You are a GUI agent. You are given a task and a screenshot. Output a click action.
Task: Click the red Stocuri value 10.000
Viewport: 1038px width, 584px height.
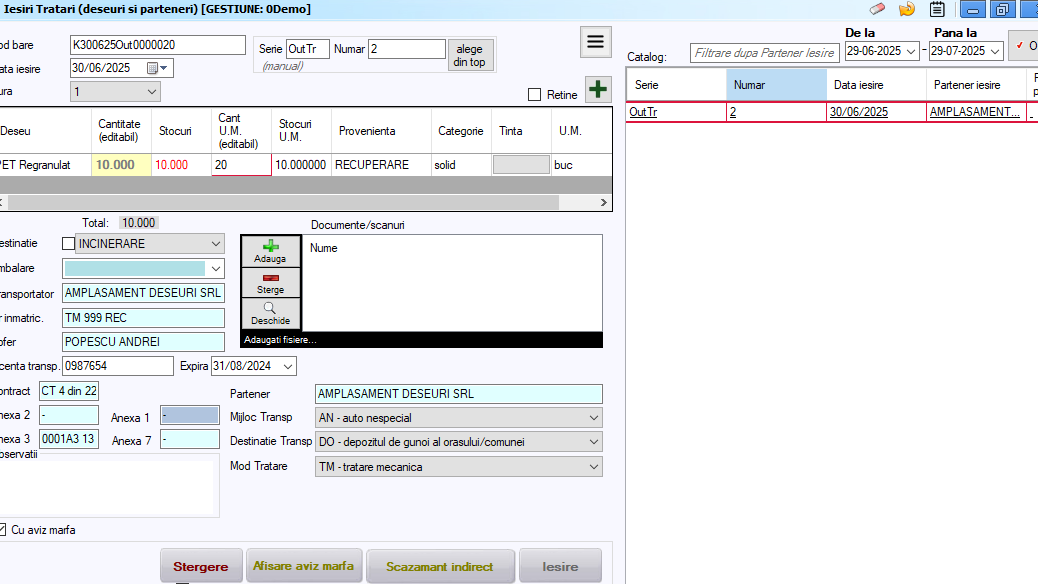tap(171, 165)
